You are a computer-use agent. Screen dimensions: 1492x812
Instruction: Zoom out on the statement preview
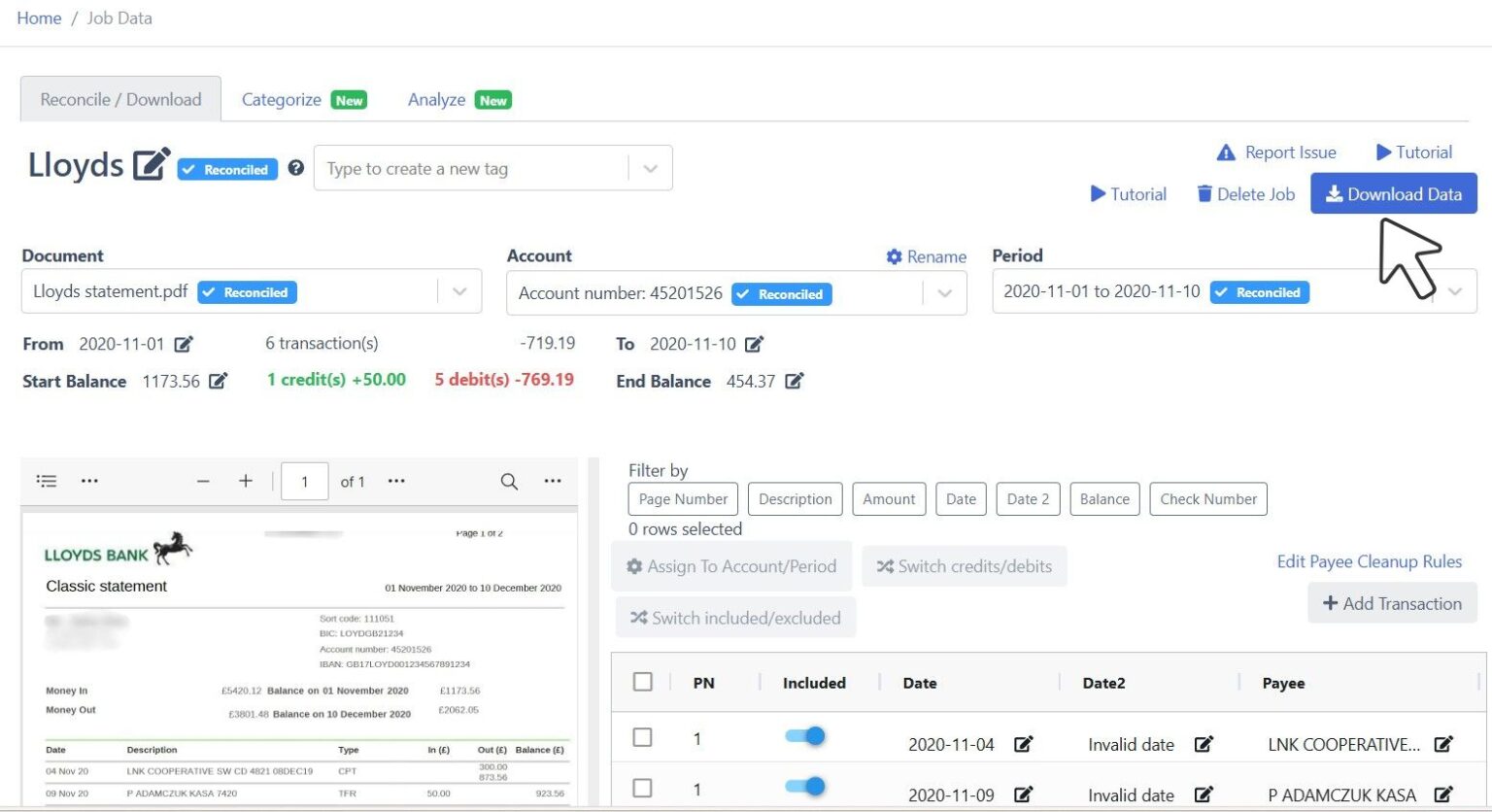coord(203,480)
